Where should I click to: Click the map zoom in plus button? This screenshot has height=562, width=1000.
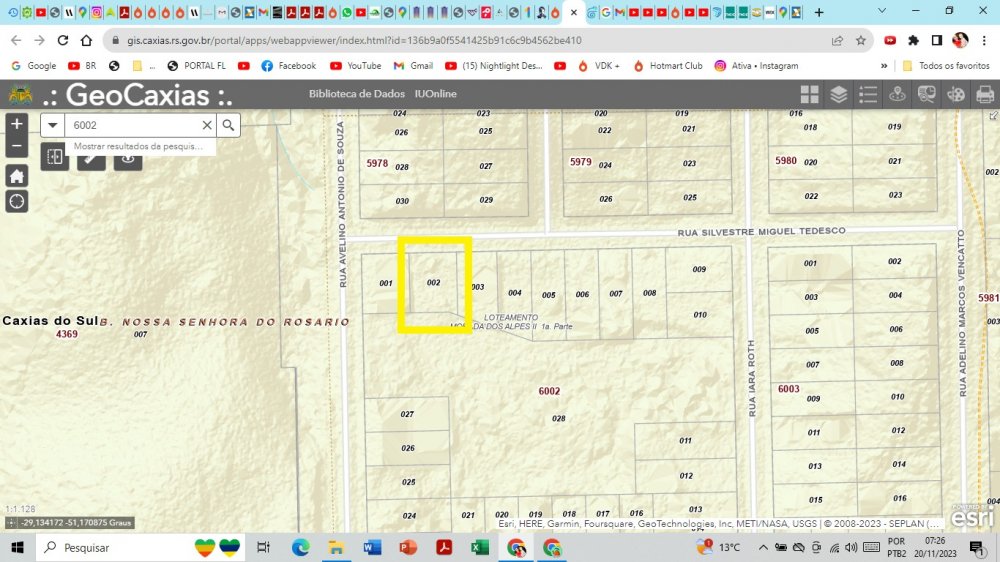(16, 124)
